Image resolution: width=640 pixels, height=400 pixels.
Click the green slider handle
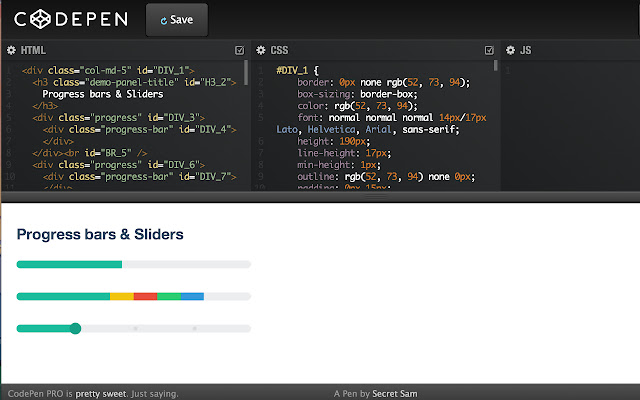(75, 328)
